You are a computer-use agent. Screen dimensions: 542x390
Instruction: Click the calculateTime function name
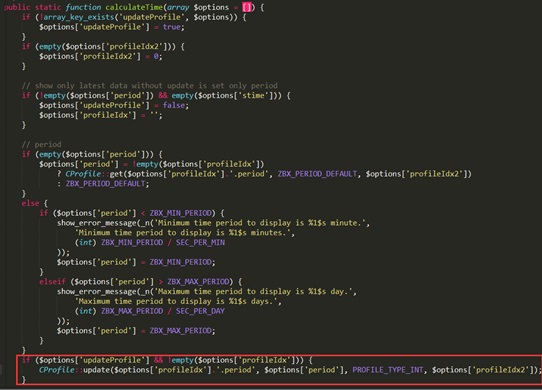click(134, 7)
